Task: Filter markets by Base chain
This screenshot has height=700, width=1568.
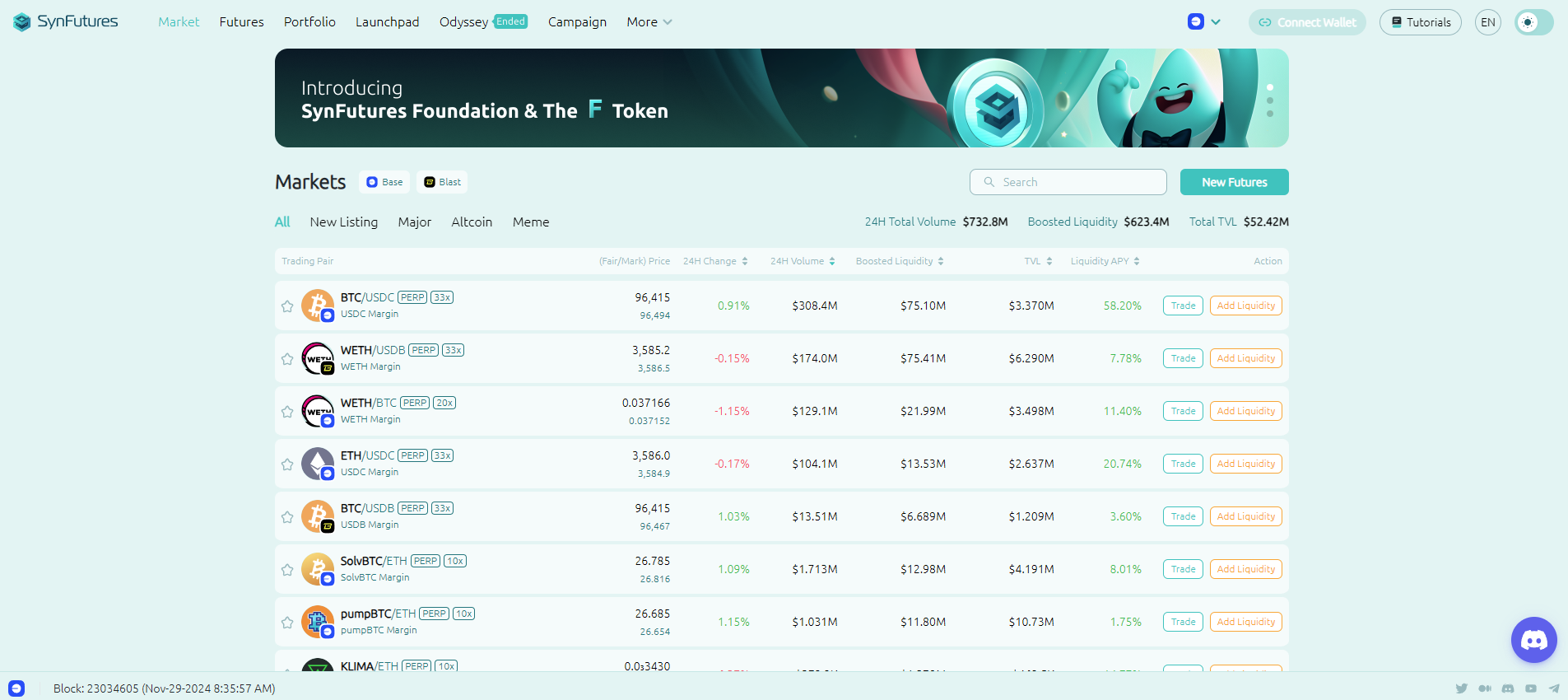Action: [x=385, y=182]
